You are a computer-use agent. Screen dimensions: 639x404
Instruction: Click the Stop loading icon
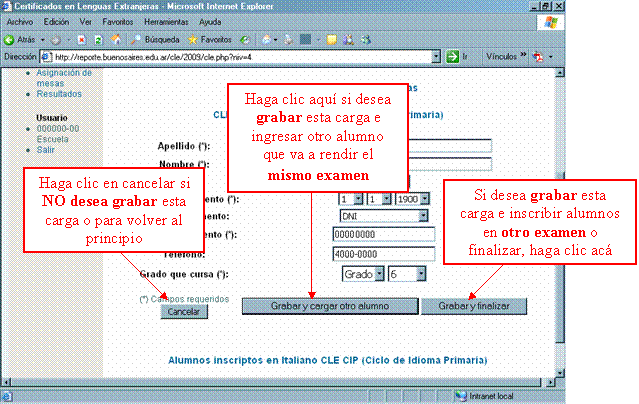(81, 40)
